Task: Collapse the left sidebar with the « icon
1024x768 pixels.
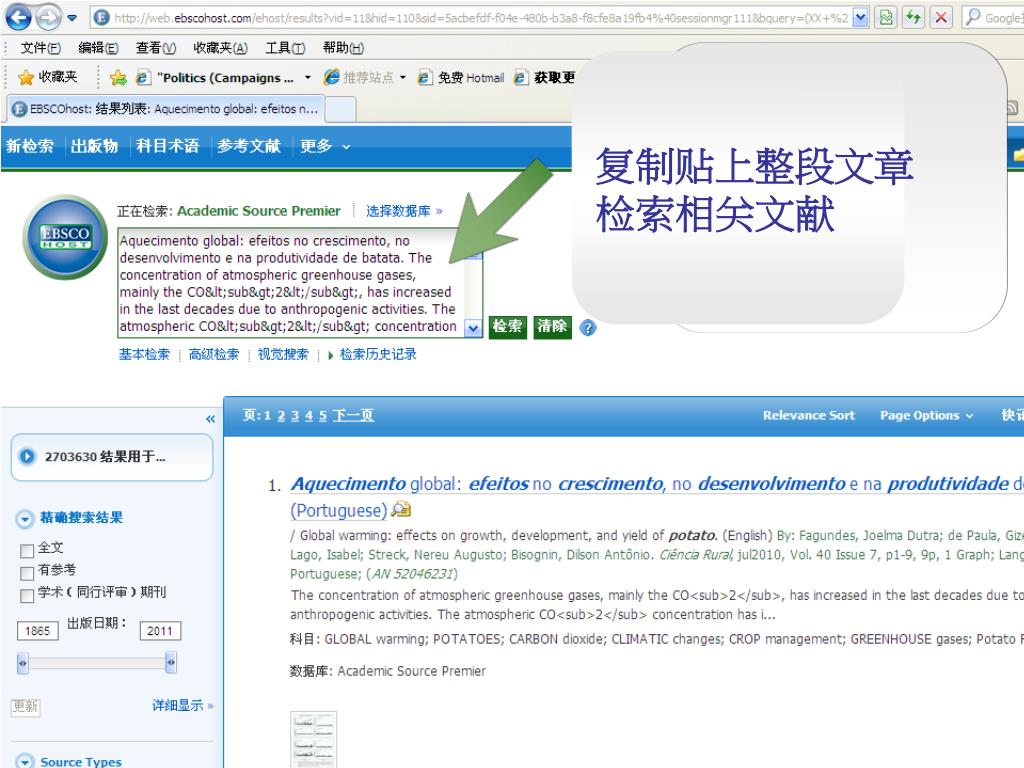Action: (210, 419)
